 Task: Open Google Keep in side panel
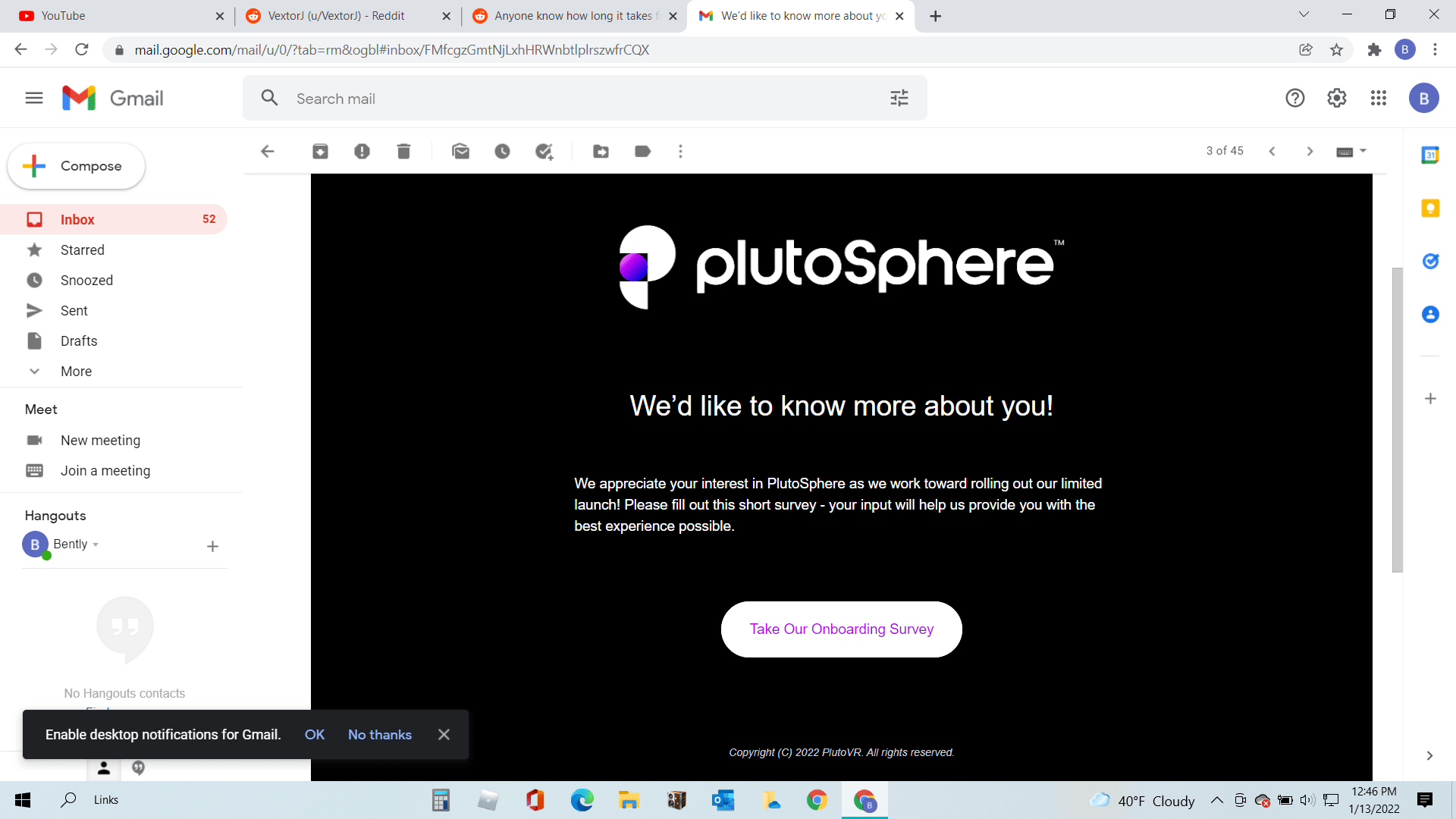click(1430, 209)
